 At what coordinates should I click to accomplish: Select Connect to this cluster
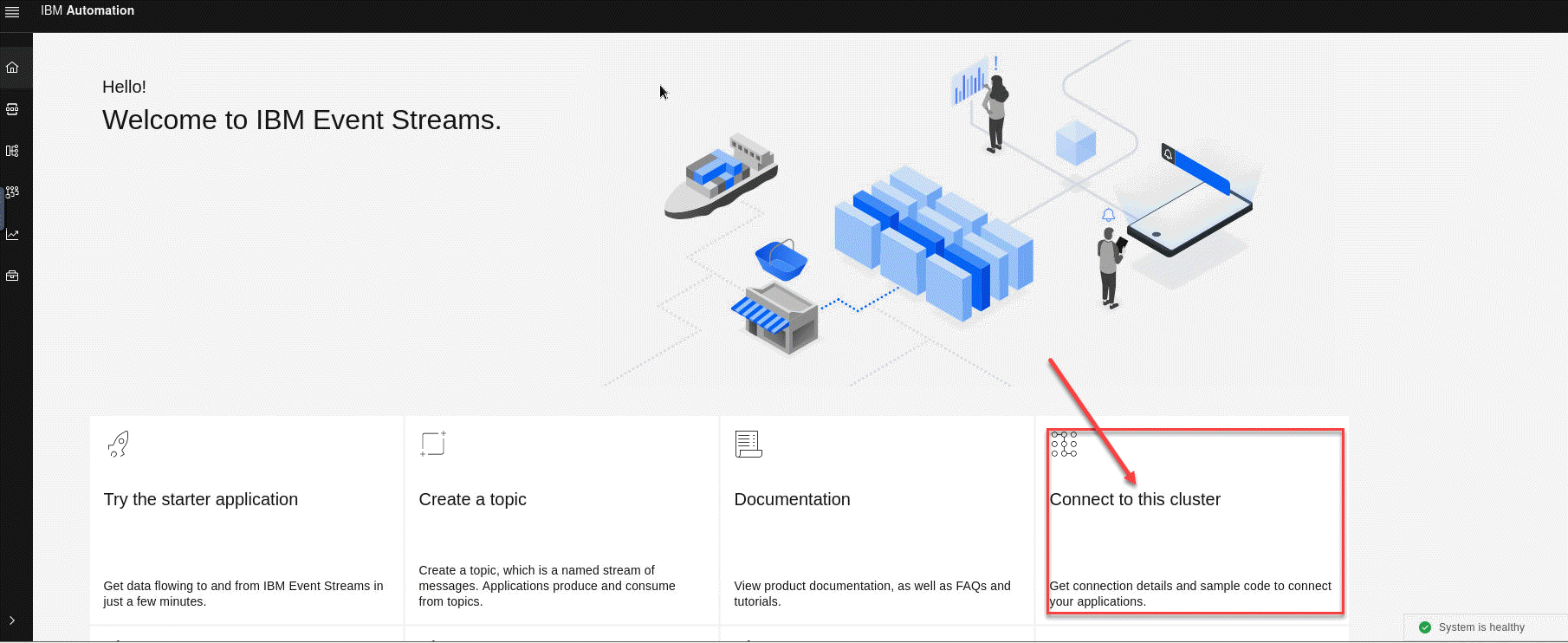point(1135,499)
